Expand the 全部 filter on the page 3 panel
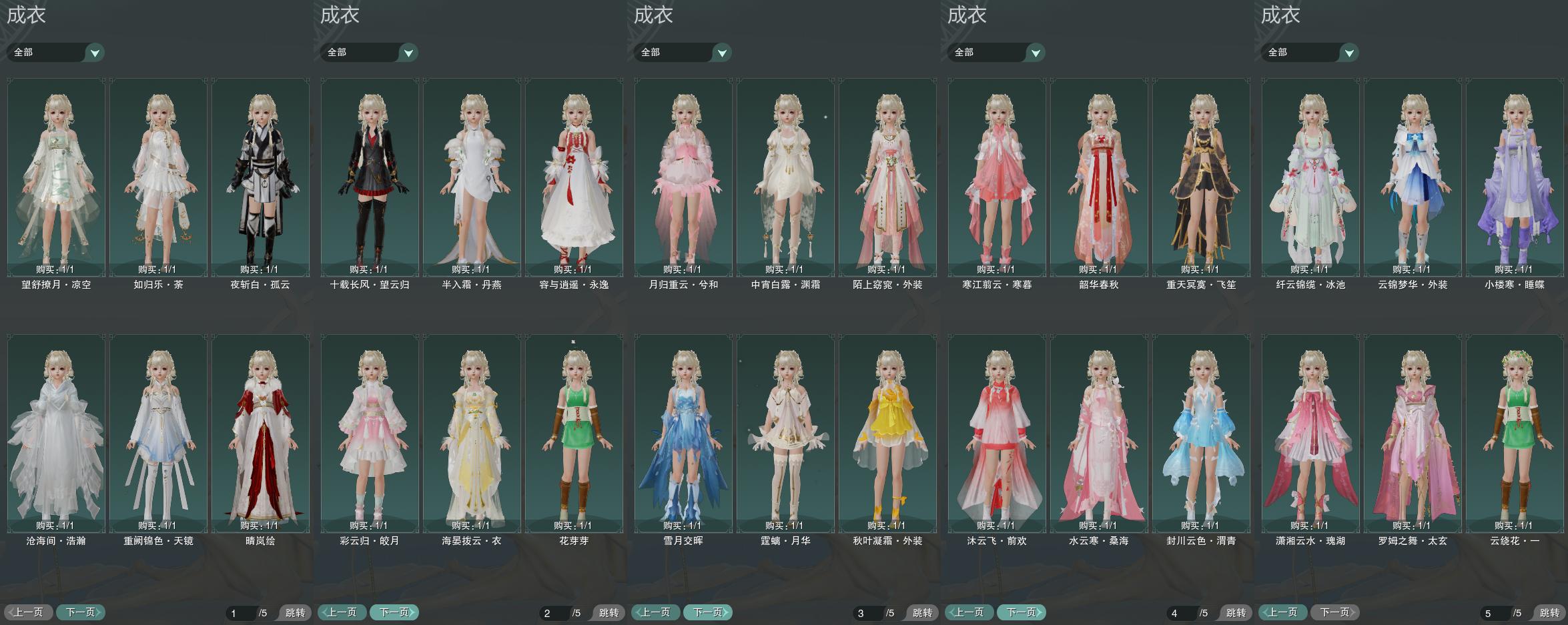Screen dimensions: 1568x625 pos(683,53)
